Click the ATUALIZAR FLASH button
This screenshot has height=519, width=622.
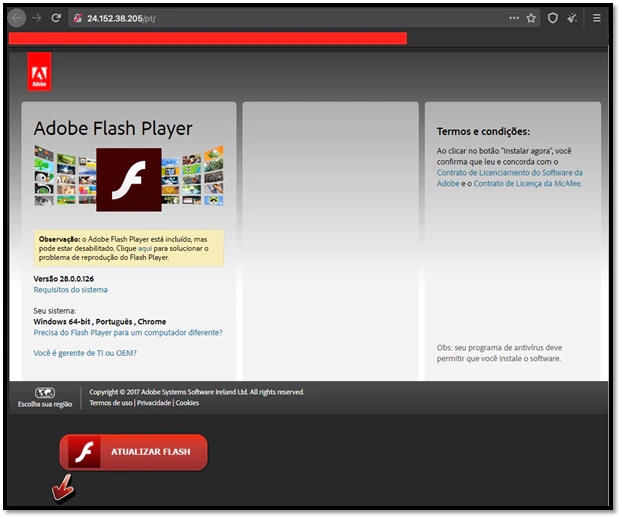[134, 452]
